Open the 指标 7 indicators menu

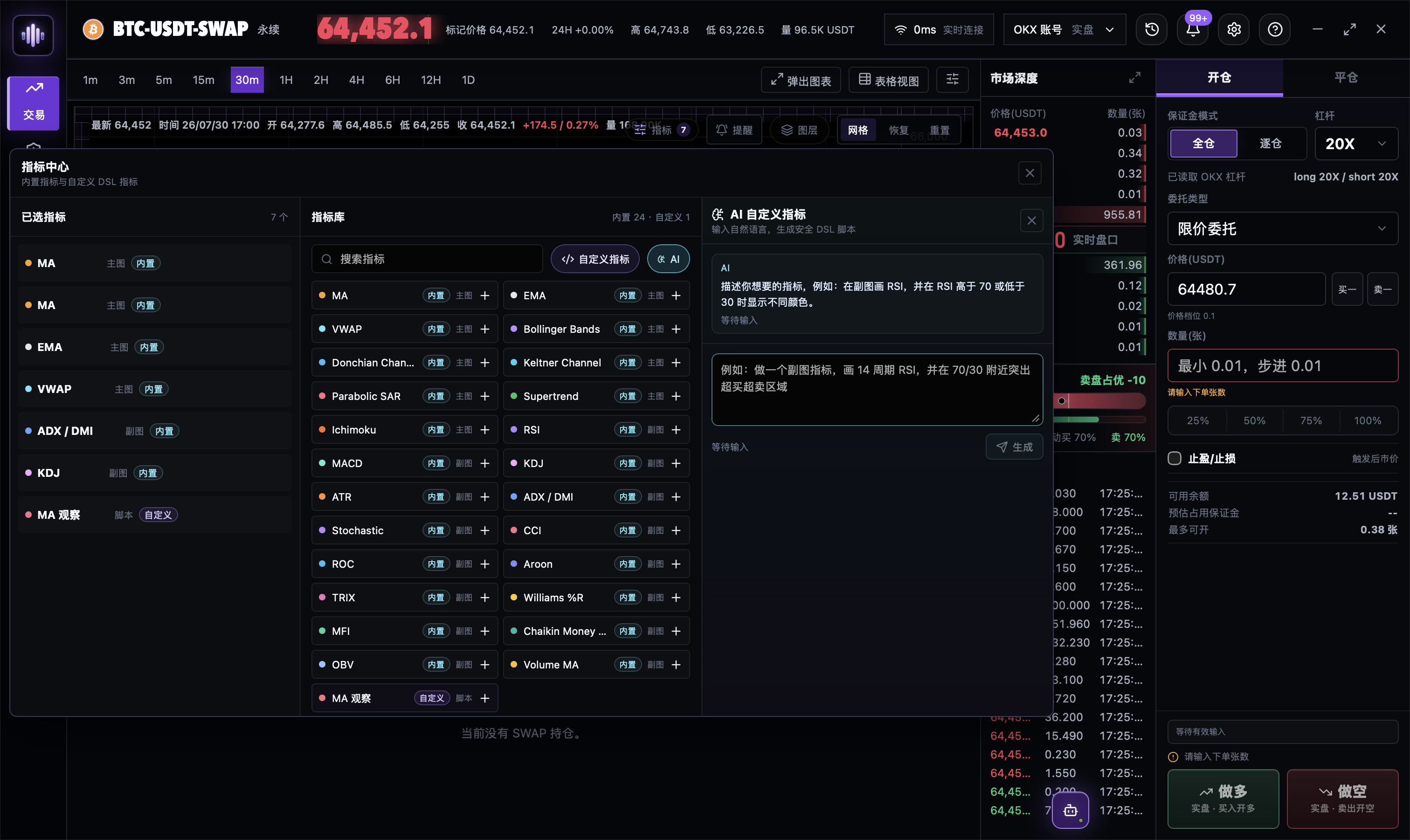coord(662,130)
